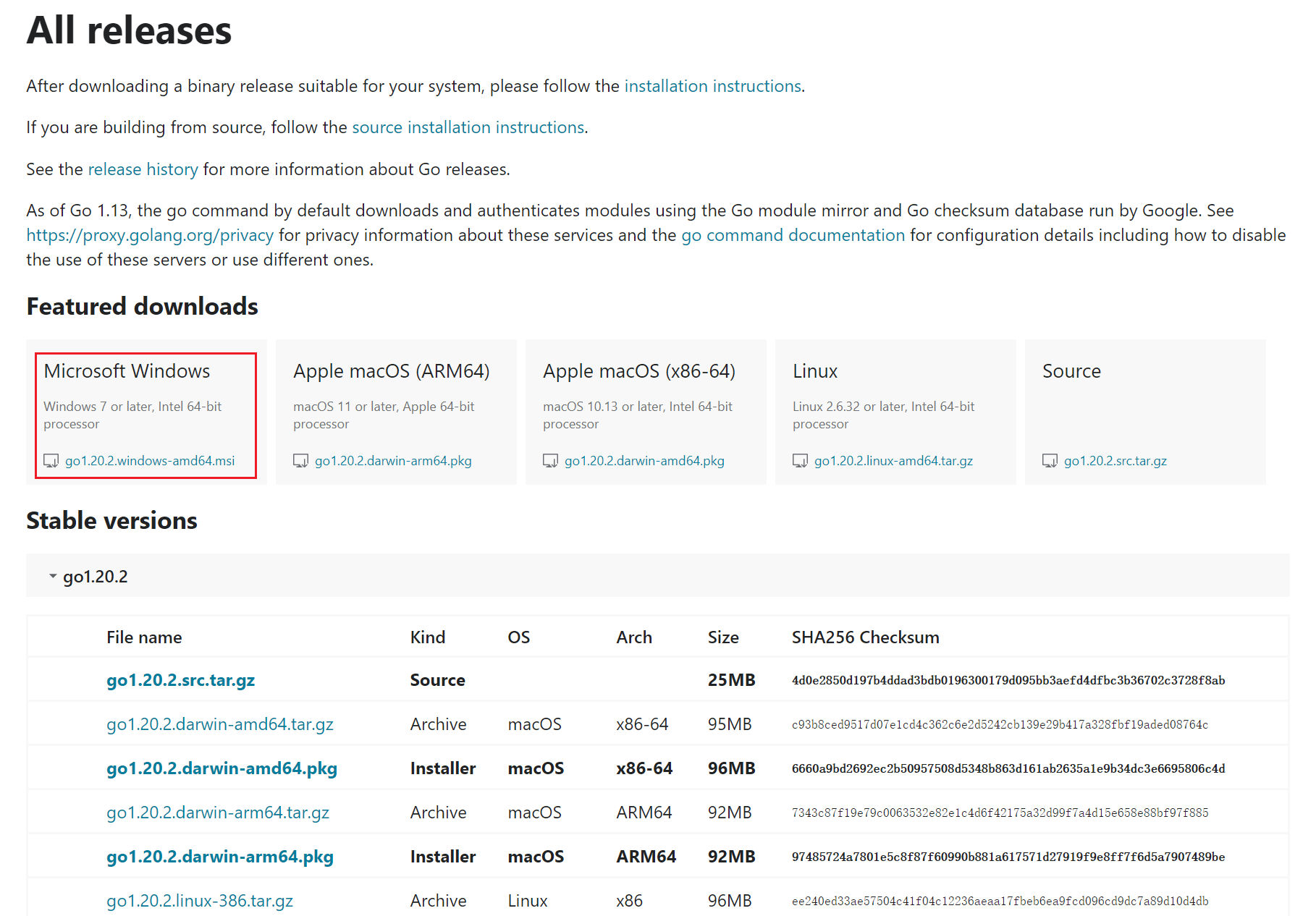The height and width of the screenshot is (916, 1316).
Task: Click the File name column header
Action: click(x=144, y=637)
